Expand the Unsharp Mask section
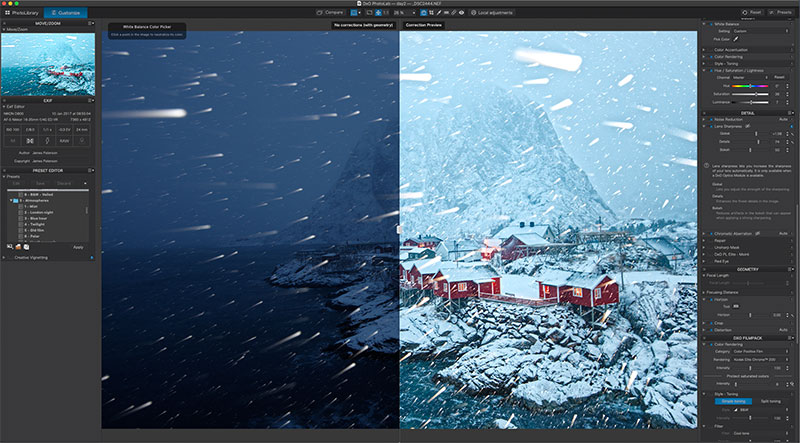Viewport: 800px width, 443px height. coord(704,247)
